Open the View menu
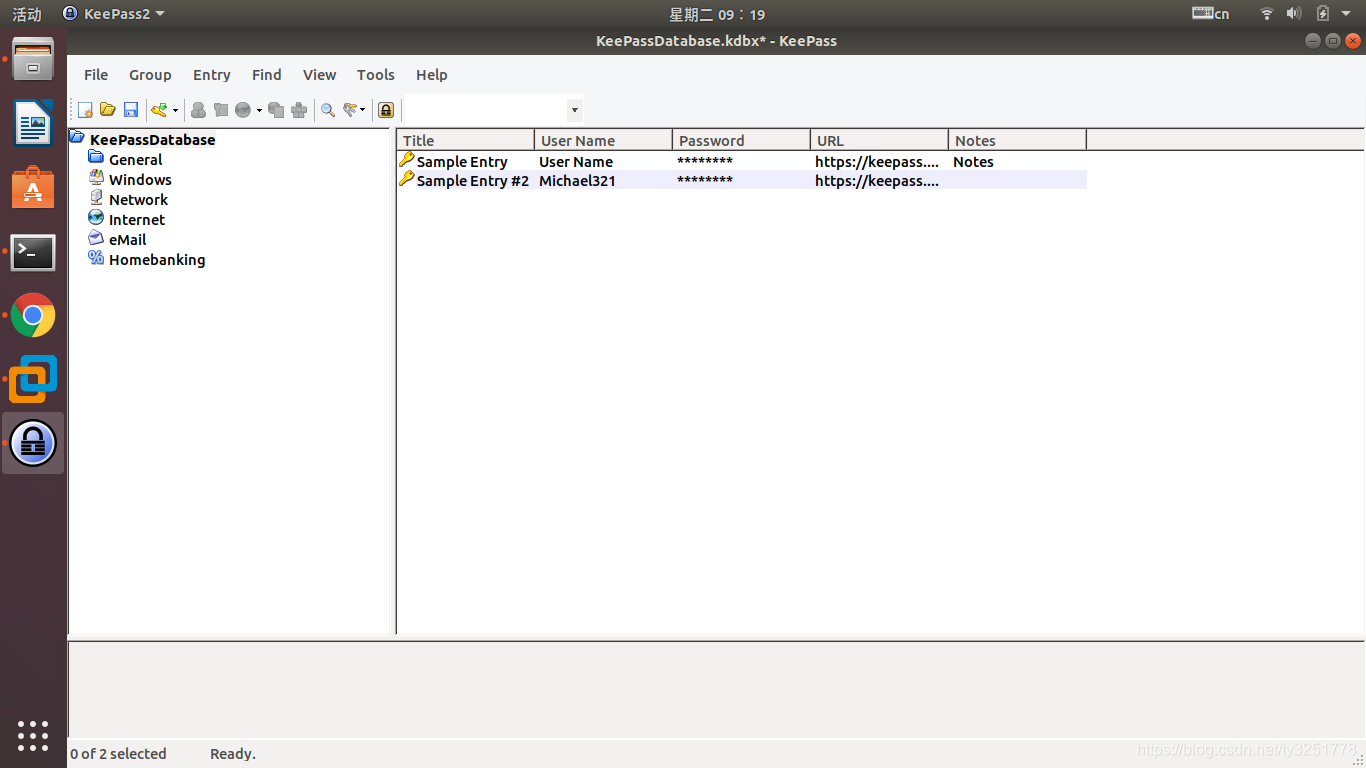This screenshot has width=1366, height=768. (x=320, y=75)
